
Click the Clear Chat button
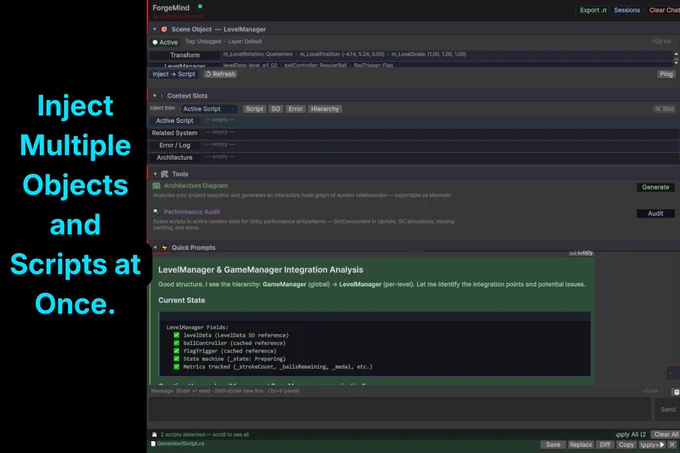664,10
